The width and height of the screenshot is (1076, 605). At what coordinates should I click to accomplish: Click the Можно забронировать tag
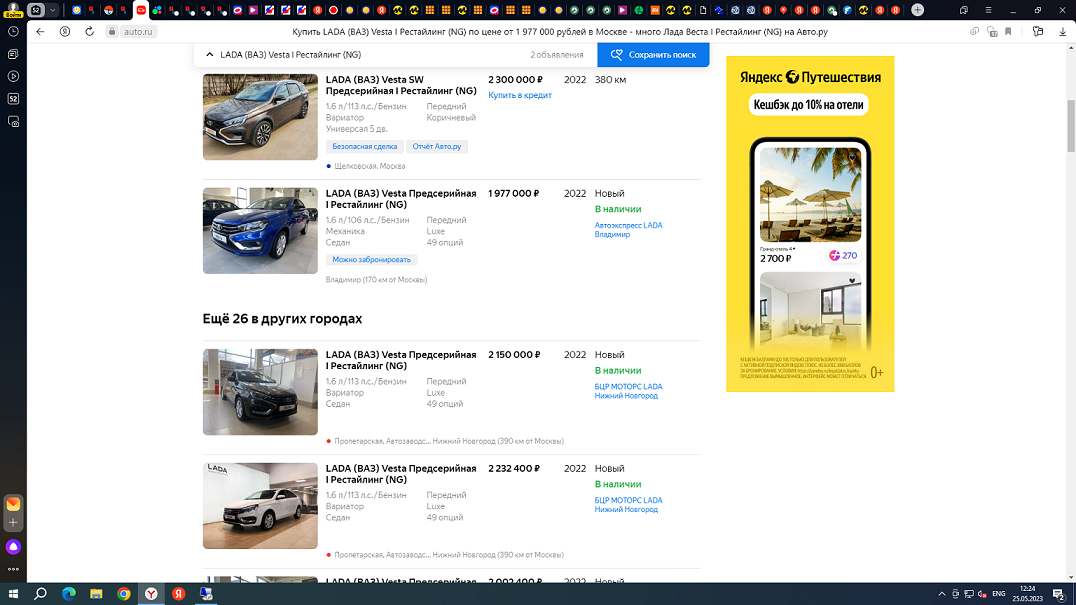371,260
